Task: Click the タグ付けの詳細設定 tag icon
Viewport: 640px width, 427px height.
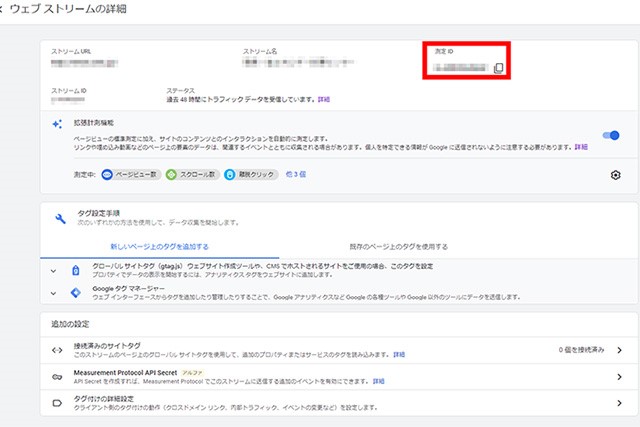Action: click(x=57, y=403)
